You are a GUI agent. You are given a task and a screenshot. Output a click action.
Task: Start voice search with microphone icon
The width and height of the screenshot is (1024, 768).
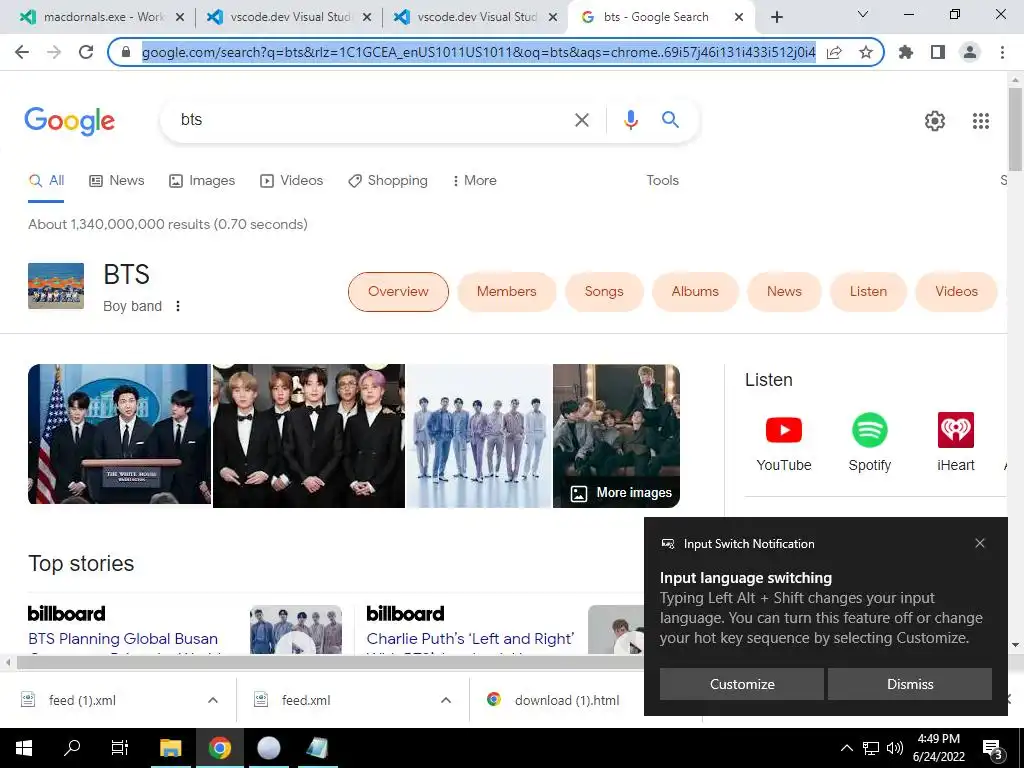coord(630,120)
